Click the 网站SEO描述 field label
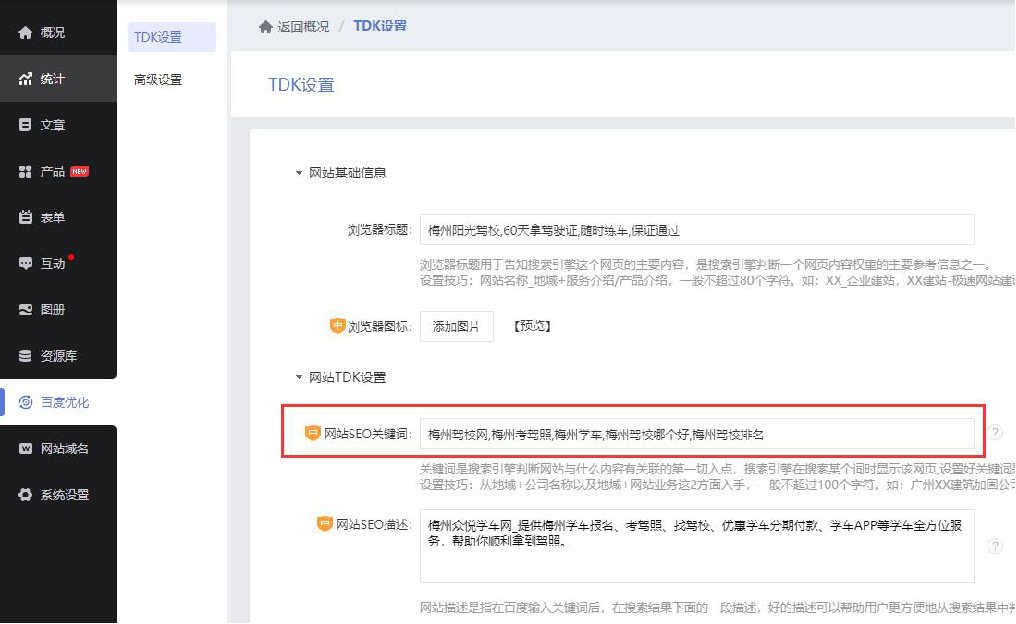 [x=373, y=524]
